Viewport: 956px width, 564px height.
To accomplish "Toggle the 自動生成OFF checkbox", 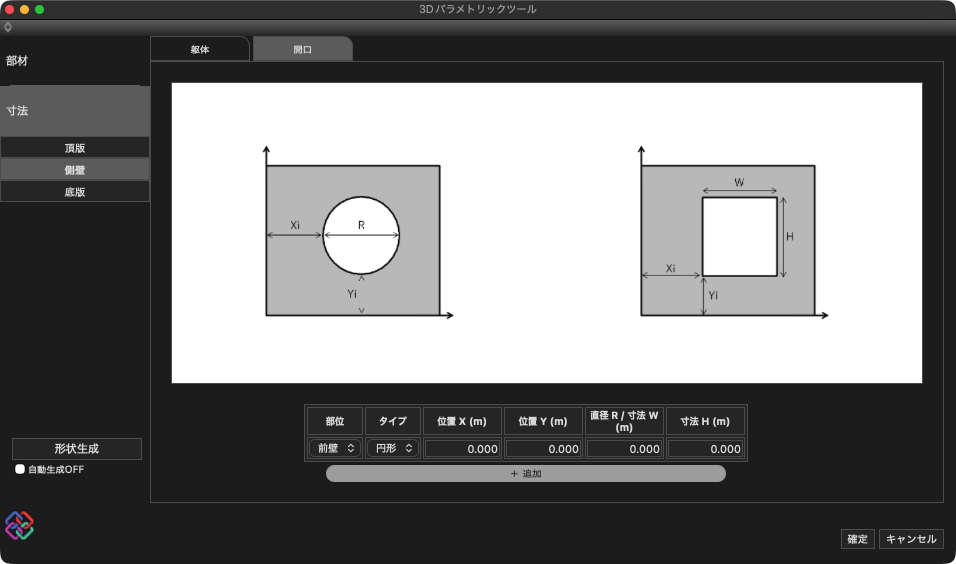I will [20, 469].
